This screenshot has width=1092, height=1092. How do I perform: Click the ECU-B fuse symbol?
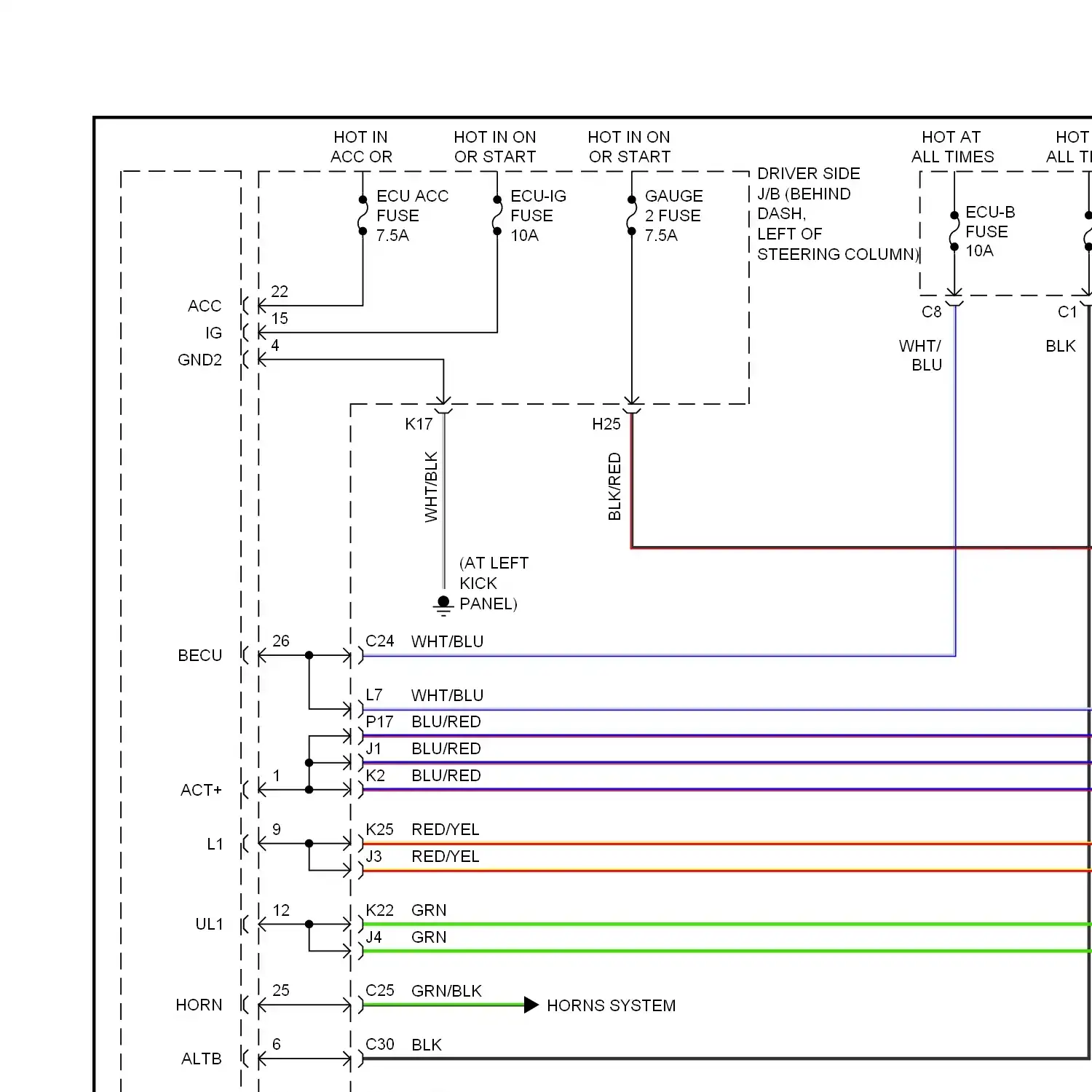pyautogui.click(x=954, y=231)
